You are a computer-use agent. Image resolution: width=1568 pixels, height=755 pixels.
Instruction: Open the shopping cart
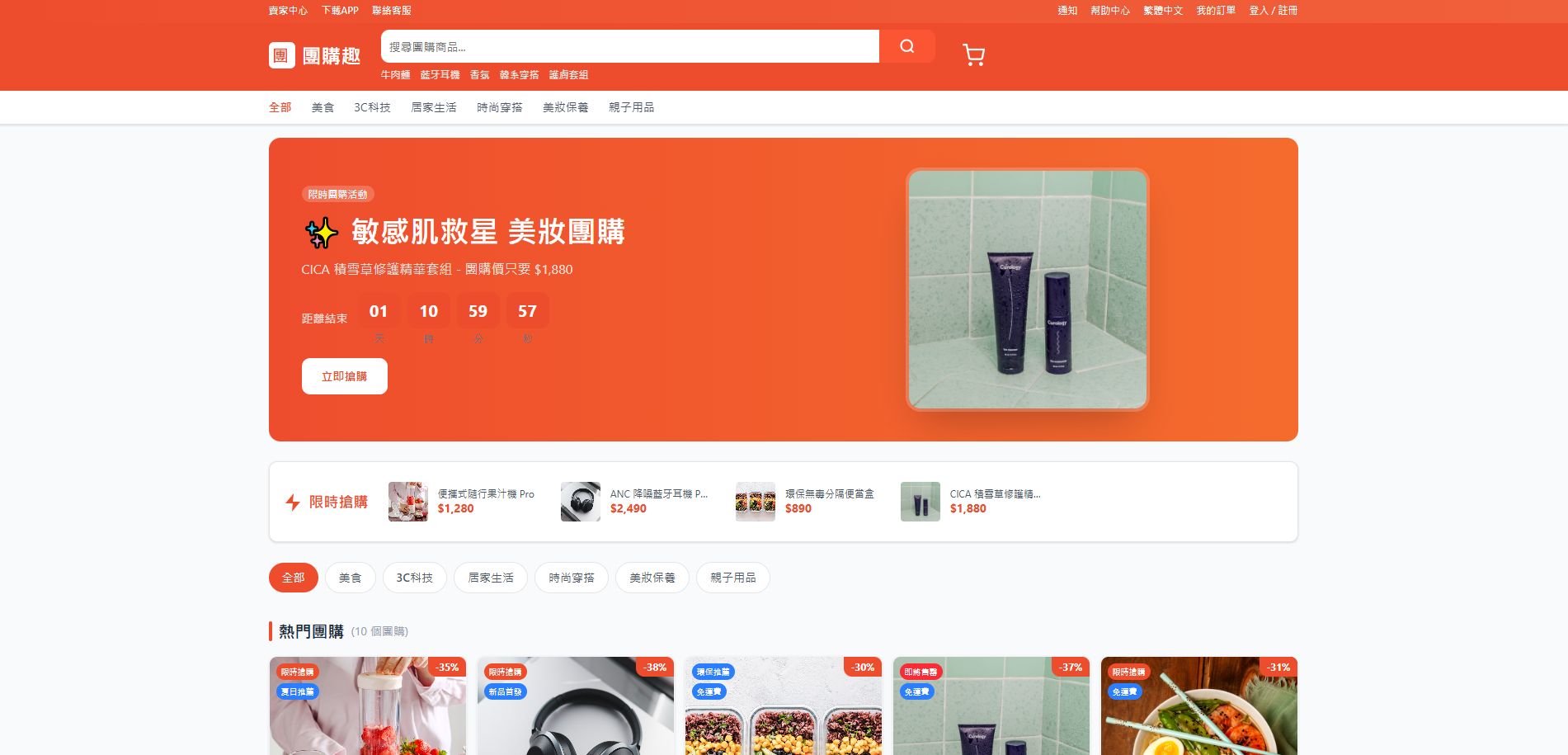pyautogui.click(x=974, y=54)
